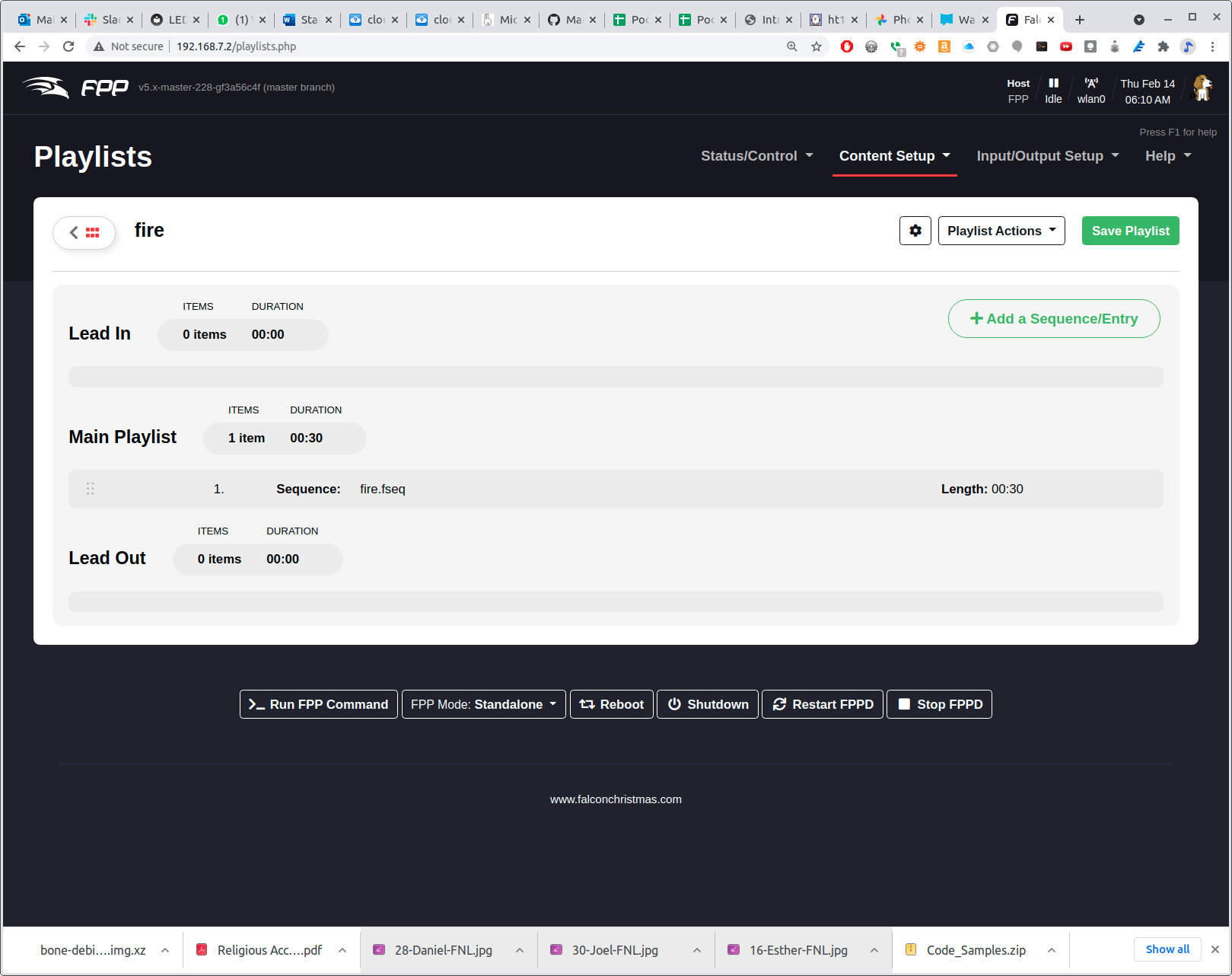Bookmark this page with the star icon
Screen dimensions: 1232x976
(x=817, y=46)
